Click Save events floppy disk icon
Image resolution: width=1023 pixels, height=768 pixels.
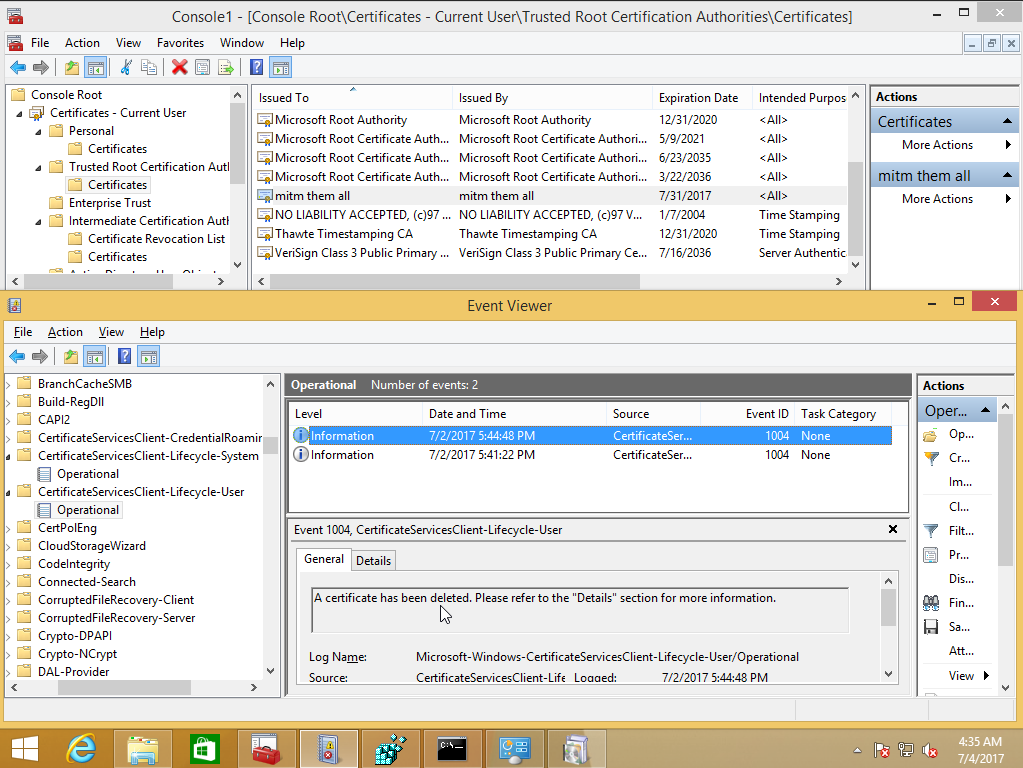point(931,627)
